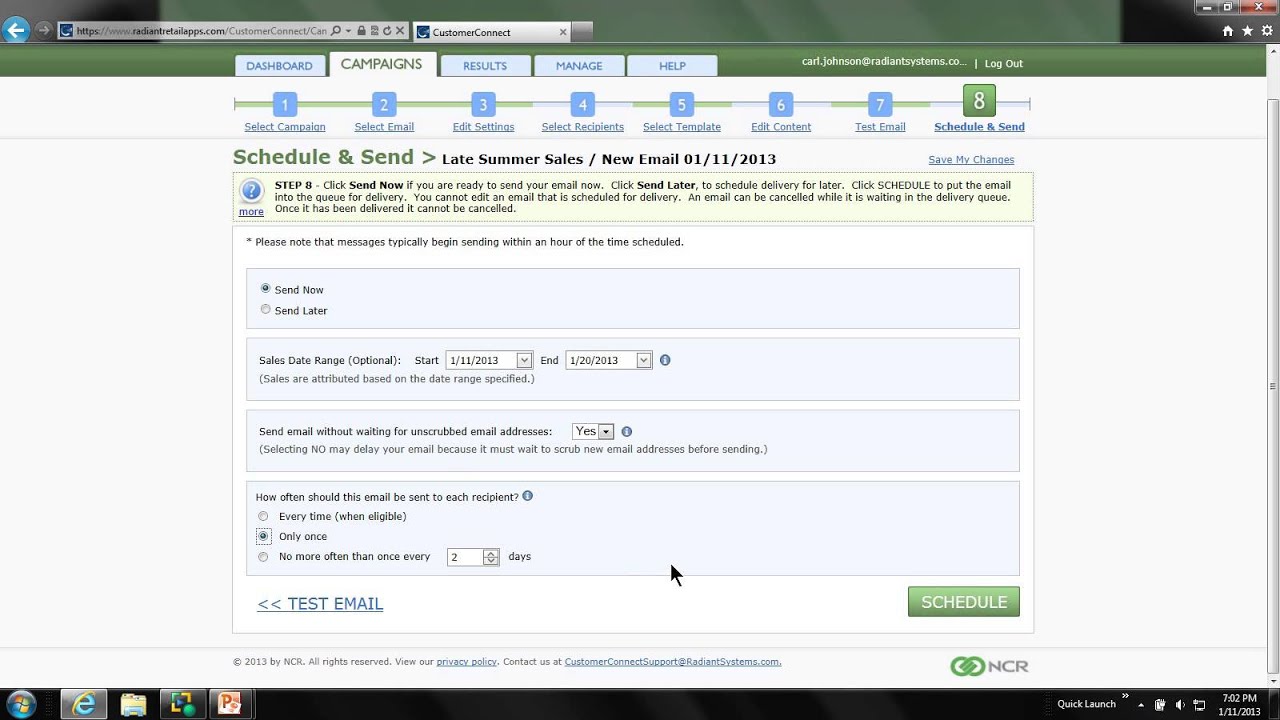Click step 8 Schedule & Send number icon
Screen dimensions: 1280x720
(979, 101)
